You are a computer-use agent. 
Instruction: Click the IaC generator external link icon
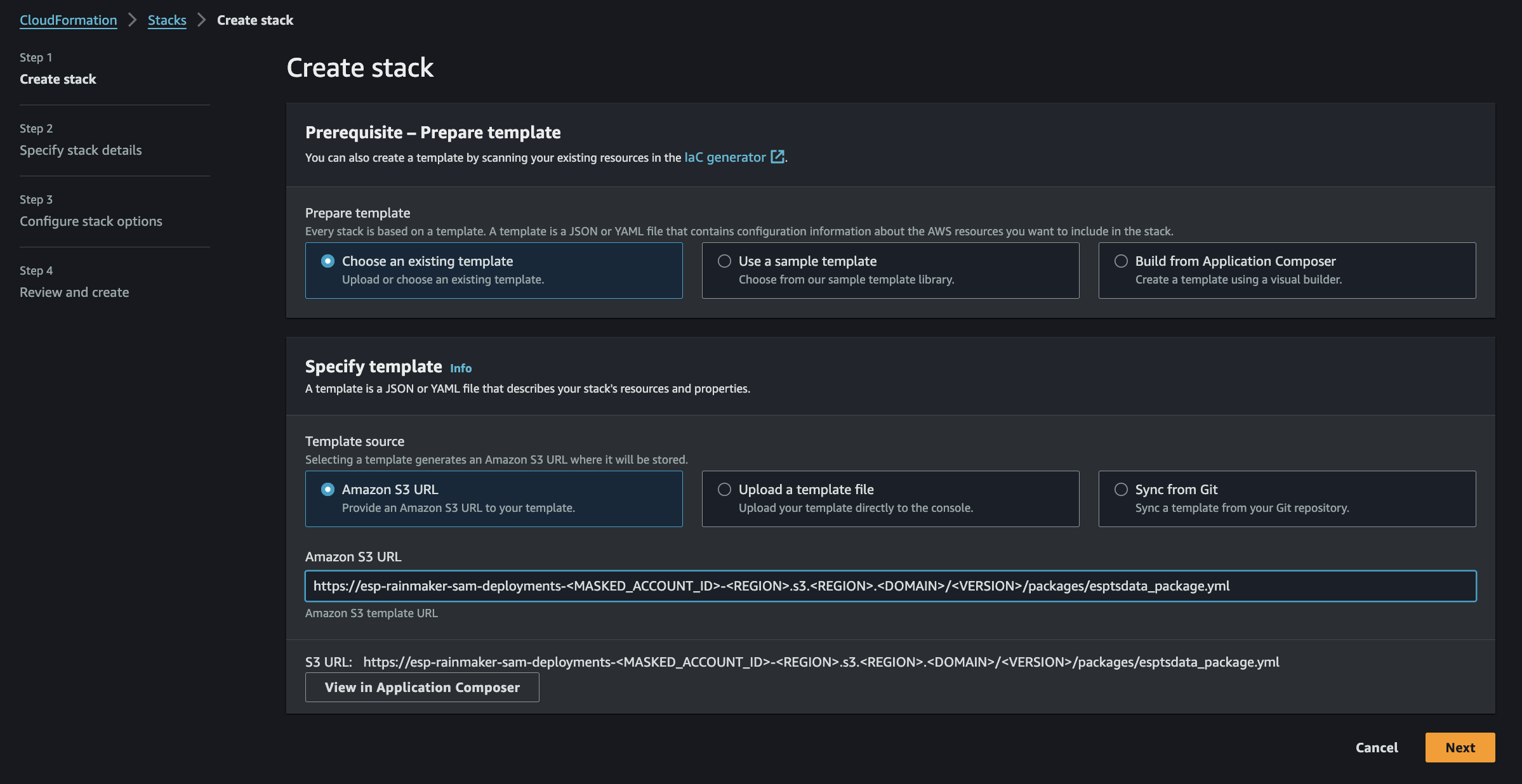click(x=777, y=157)
